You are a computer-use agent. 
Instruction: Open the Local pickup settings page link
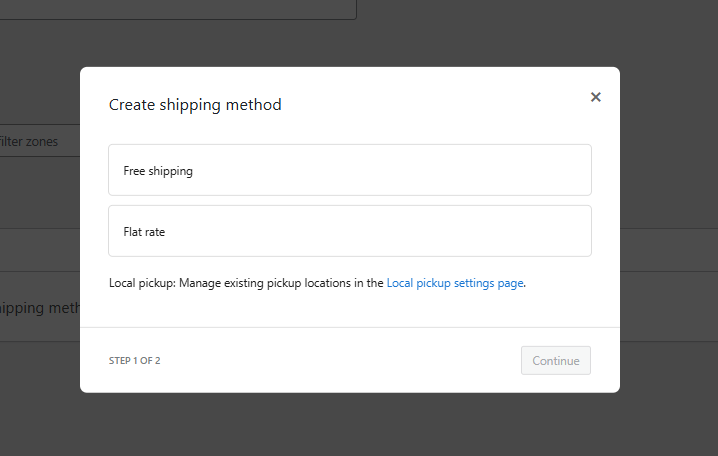(455, 283)
